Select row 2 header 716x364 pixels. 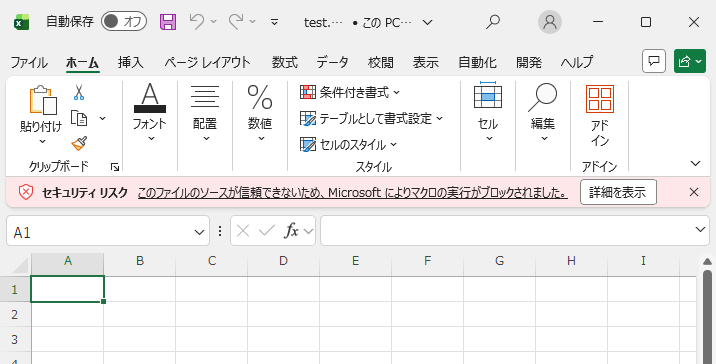tap(15, 314)
